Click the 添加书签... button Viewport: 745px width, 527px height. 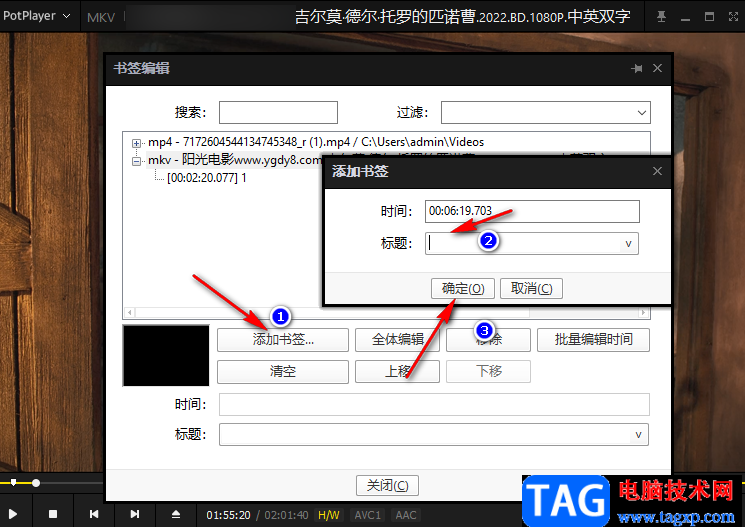point(283,340)
